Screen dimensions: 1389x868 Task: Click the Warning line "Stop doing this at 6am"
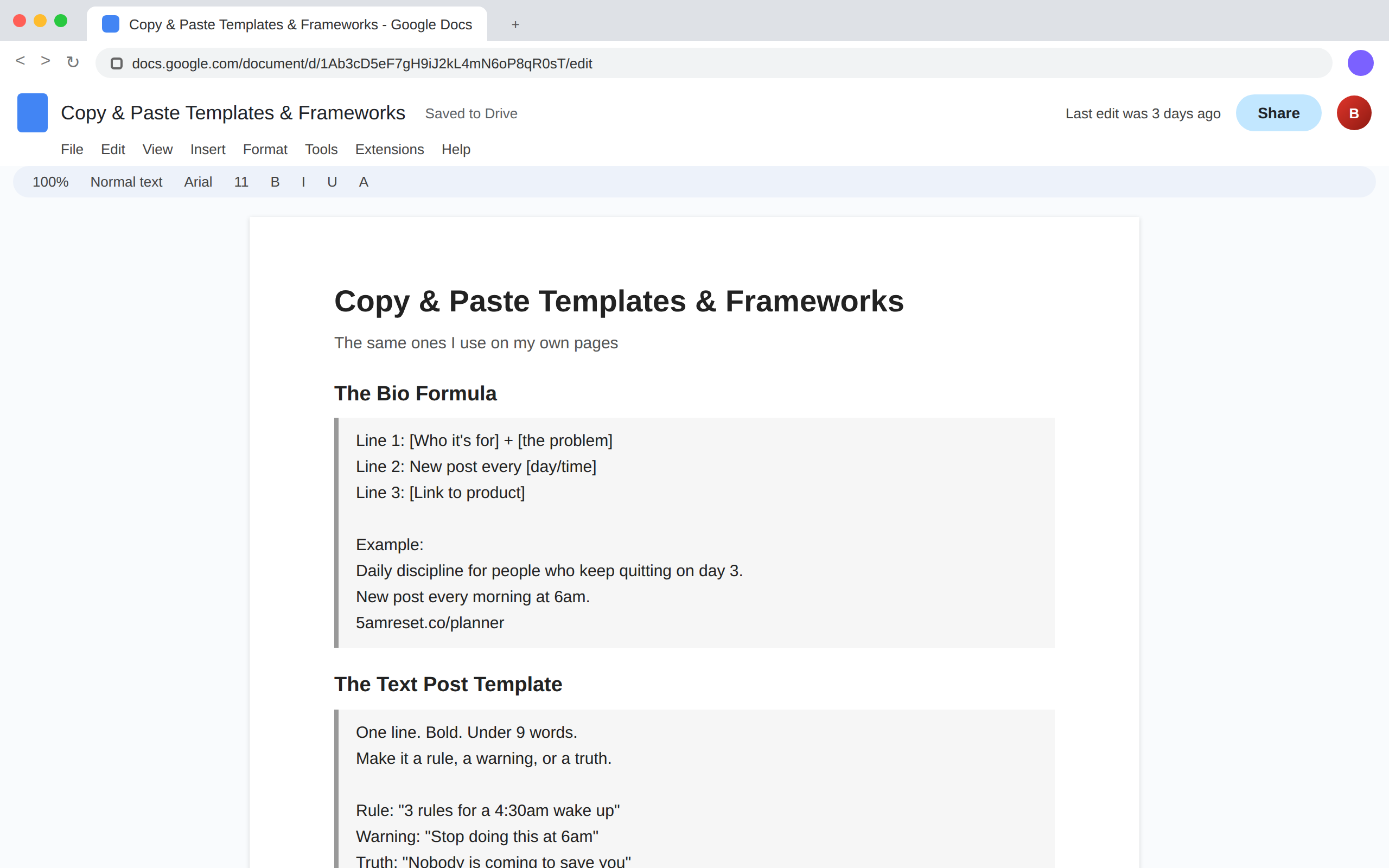point(477,837)
